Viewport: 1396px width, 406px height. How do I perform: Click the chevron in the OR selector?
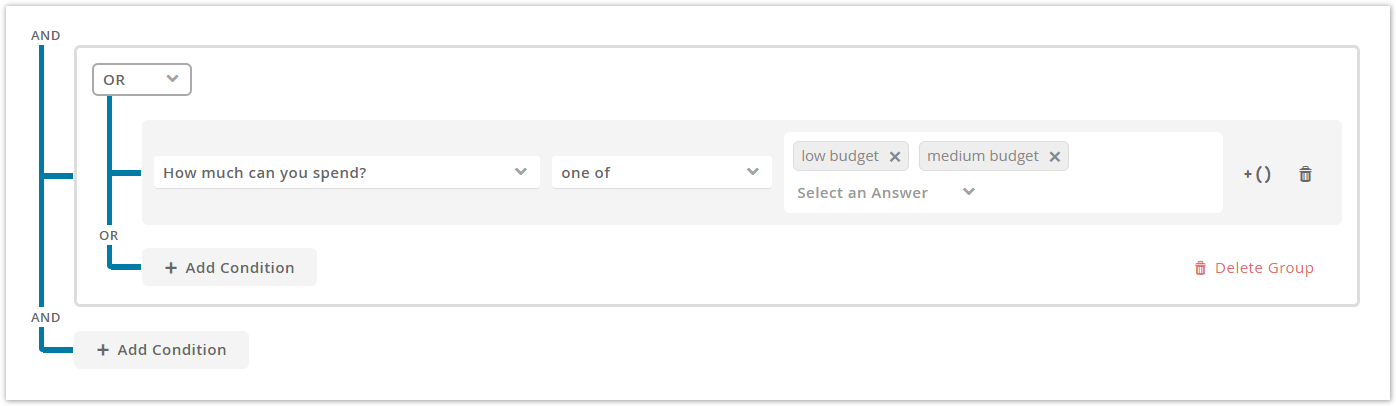pos(172,78)
